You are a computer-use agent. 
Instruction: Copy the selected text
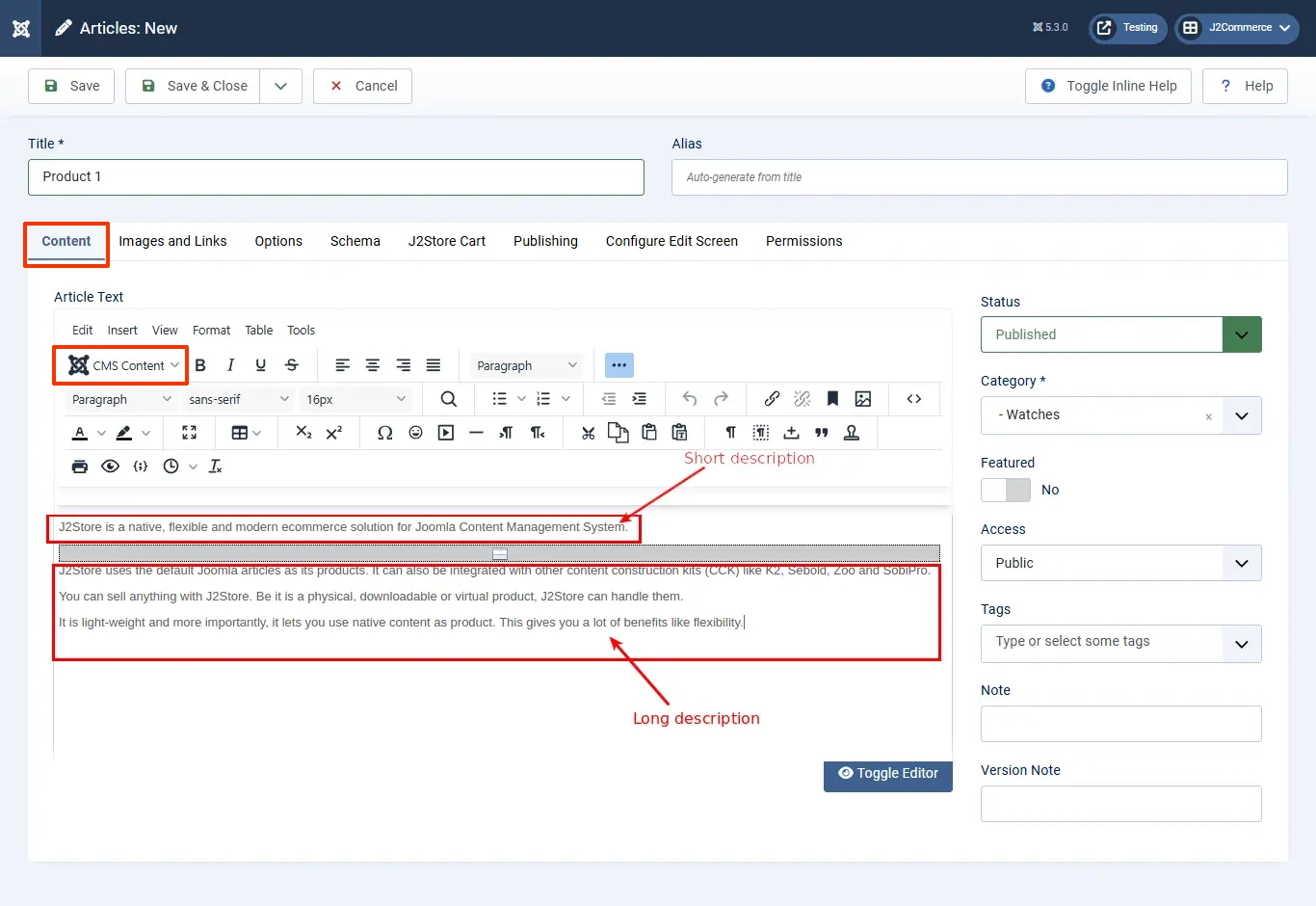coord(619,433)
